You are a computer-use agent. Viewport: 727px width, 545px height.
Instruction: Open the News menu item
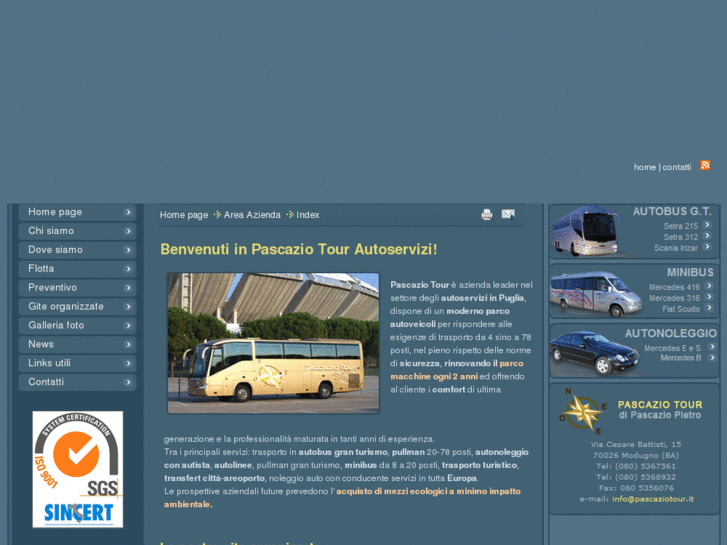click(x=77, y=345)
